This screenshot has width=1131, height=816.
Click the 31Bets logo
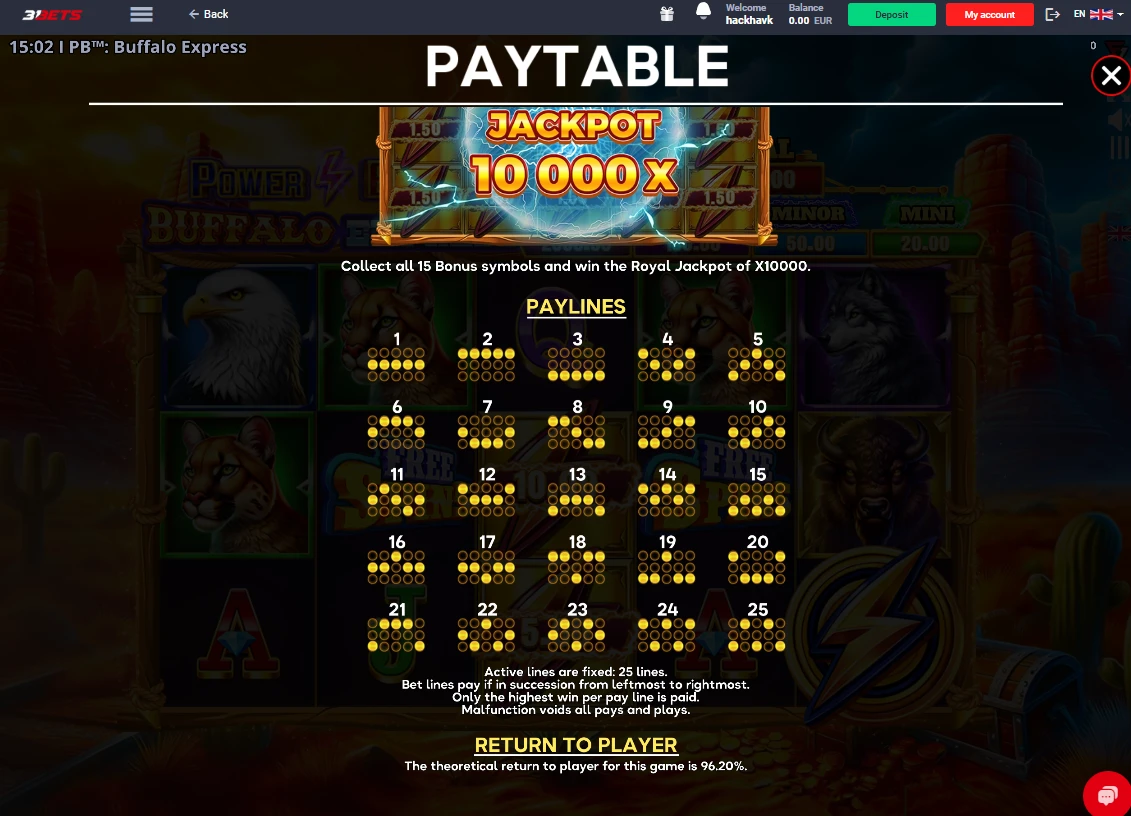coord(52,14)
